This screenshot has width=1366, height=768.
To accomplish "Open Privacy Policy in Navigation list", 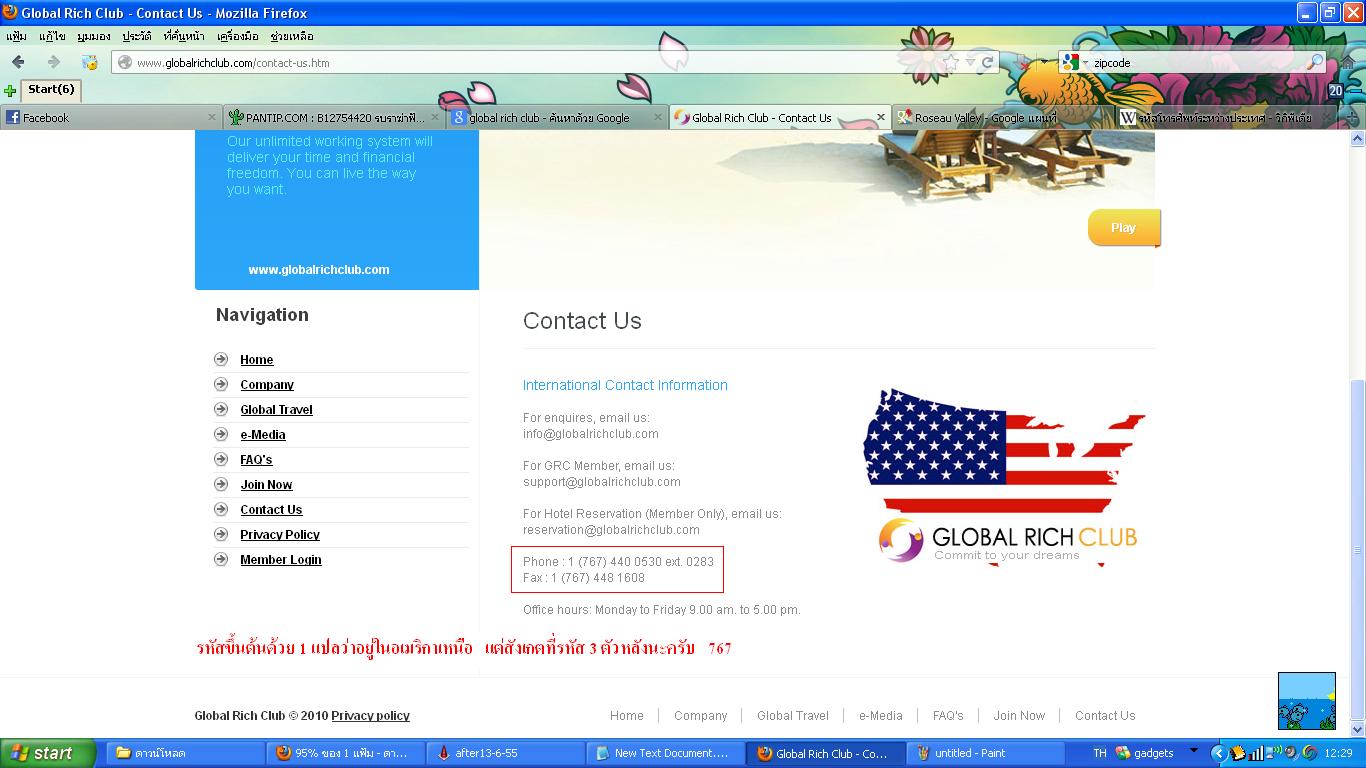I will (x=280, y=535).
